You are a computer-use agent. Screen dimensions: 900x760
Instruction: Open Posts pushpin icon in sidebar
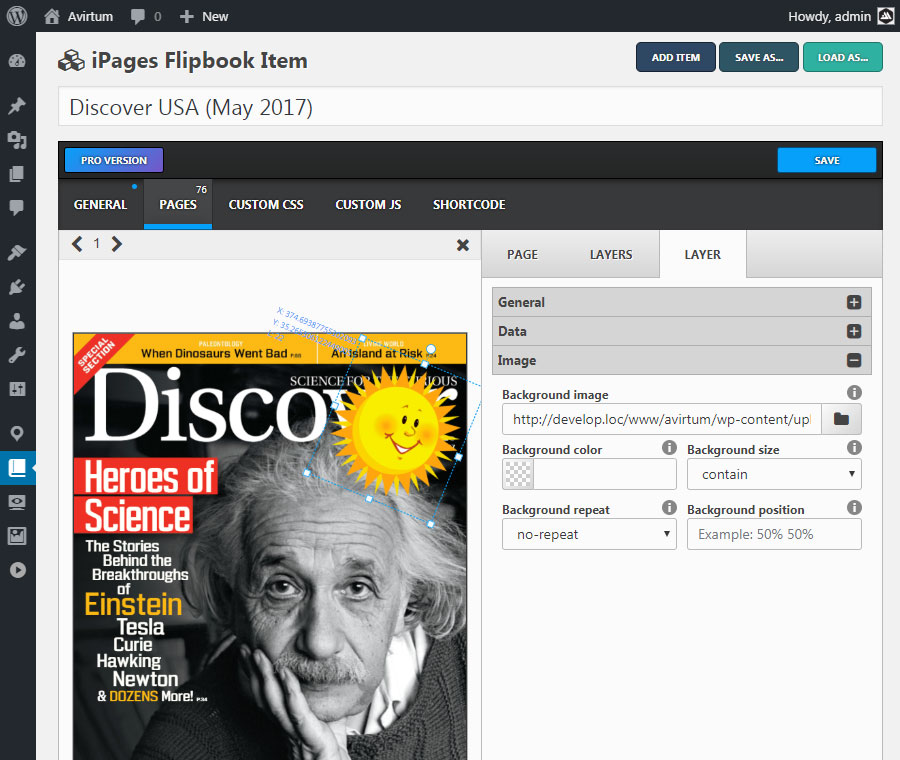coord(17,106)
